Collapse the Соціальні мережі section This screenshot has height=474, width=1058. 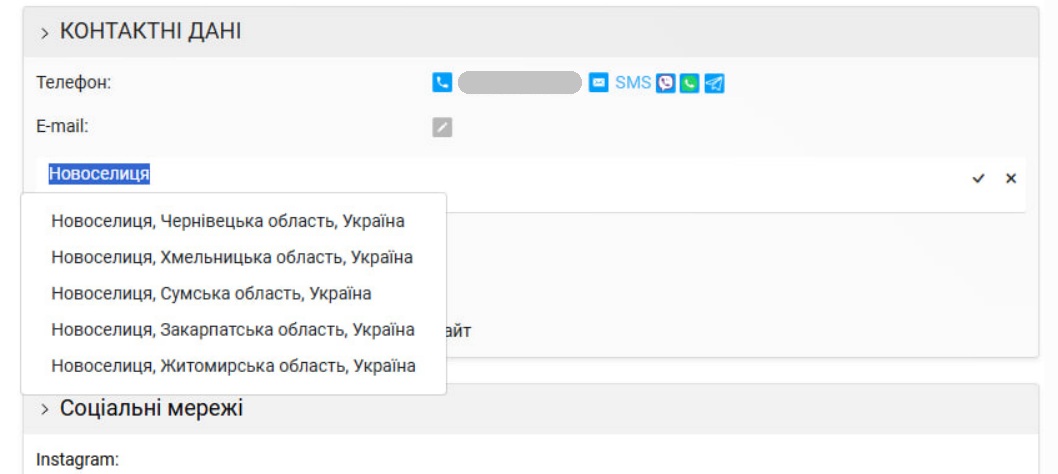click(x=45, y=409)
